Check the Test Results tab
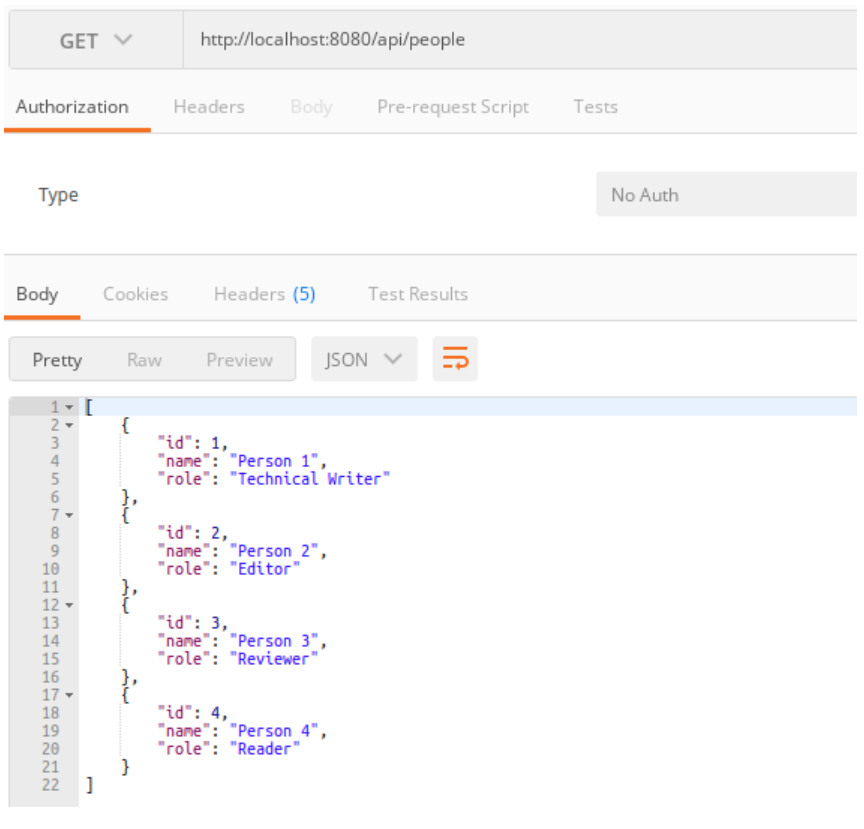The height and width of the screenshot is (829, 864). pyautogui.click(x=417, y=294)
